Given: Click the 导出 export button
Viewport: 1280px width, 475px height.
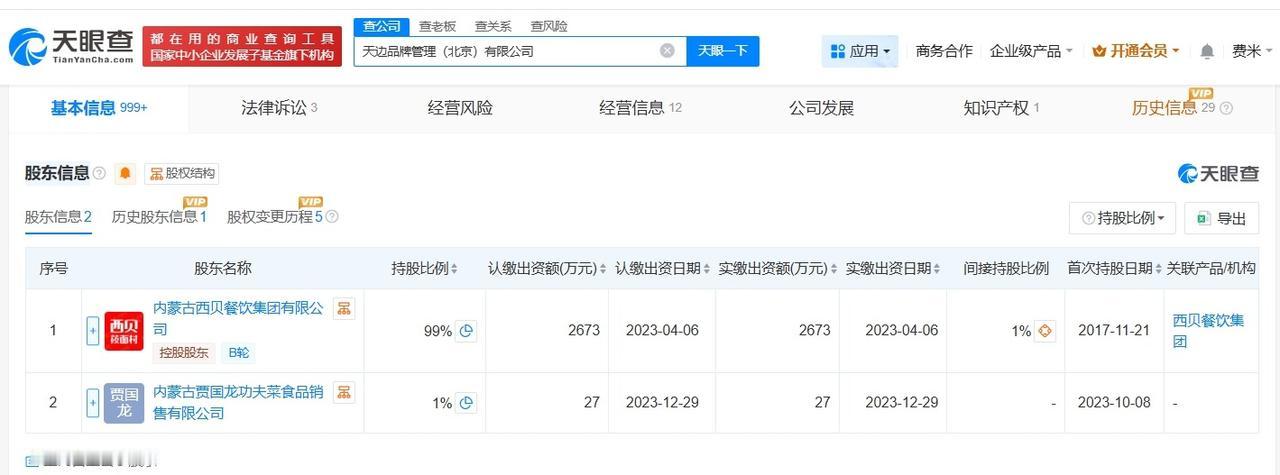Looking at the screenshot, I should [1221, 218].
